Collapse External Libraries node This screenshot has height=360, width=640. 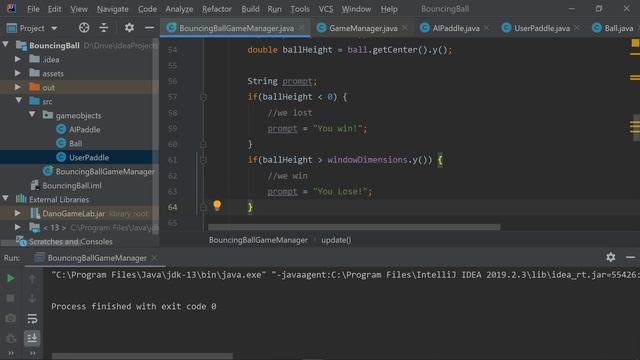(x=6, y=199)
